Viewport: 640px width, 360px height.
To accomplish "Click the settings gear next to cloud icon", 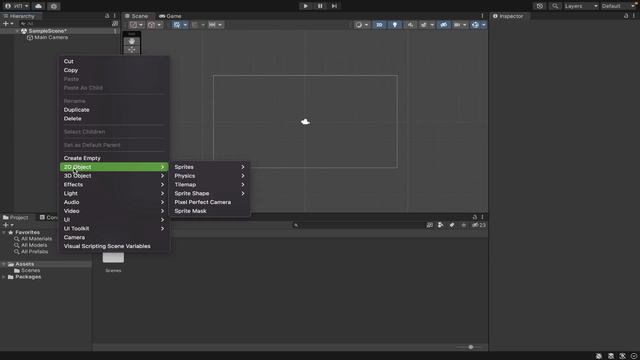I will coord(53,6).
